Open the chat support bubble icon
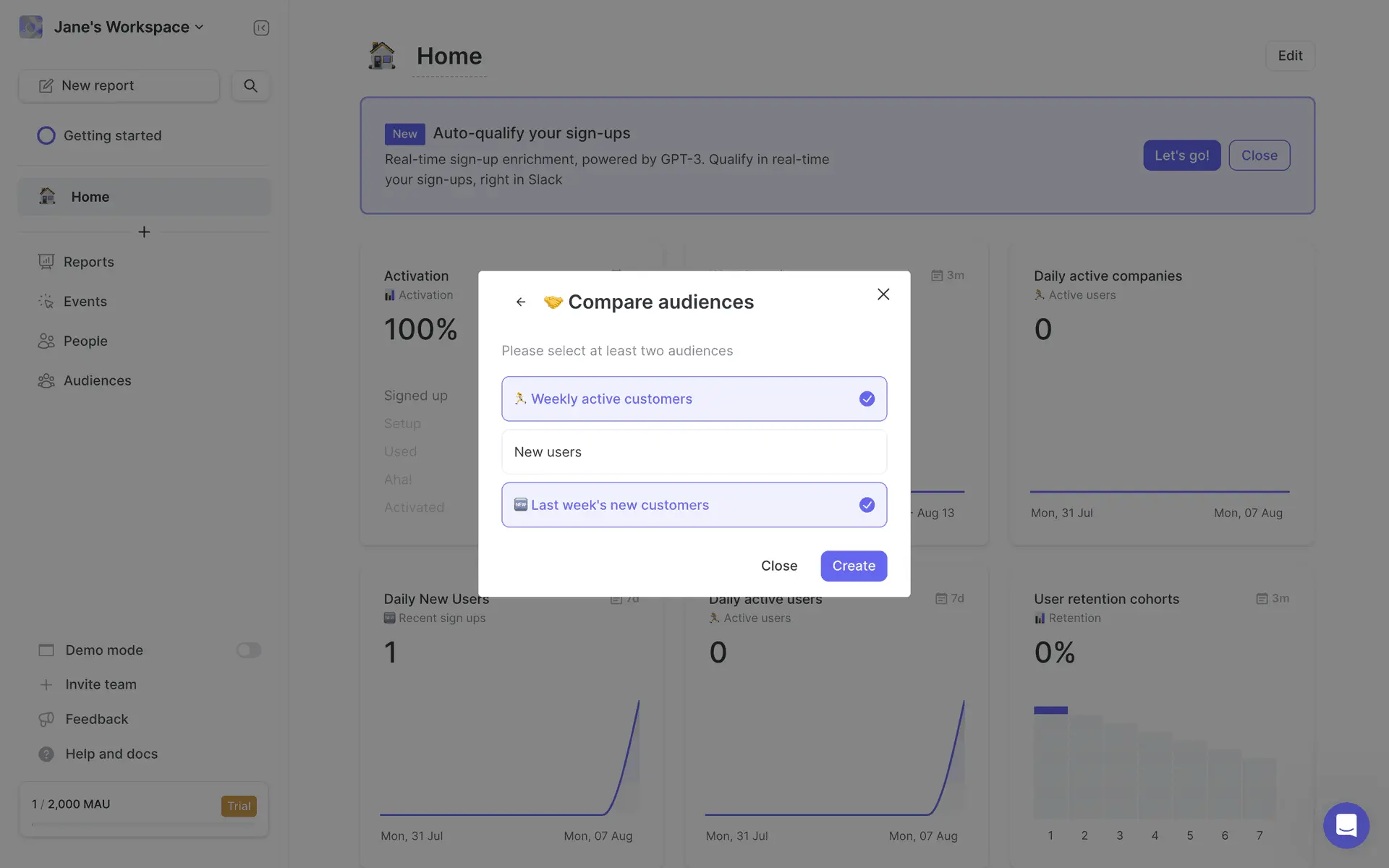 (x=1346, y=825)
